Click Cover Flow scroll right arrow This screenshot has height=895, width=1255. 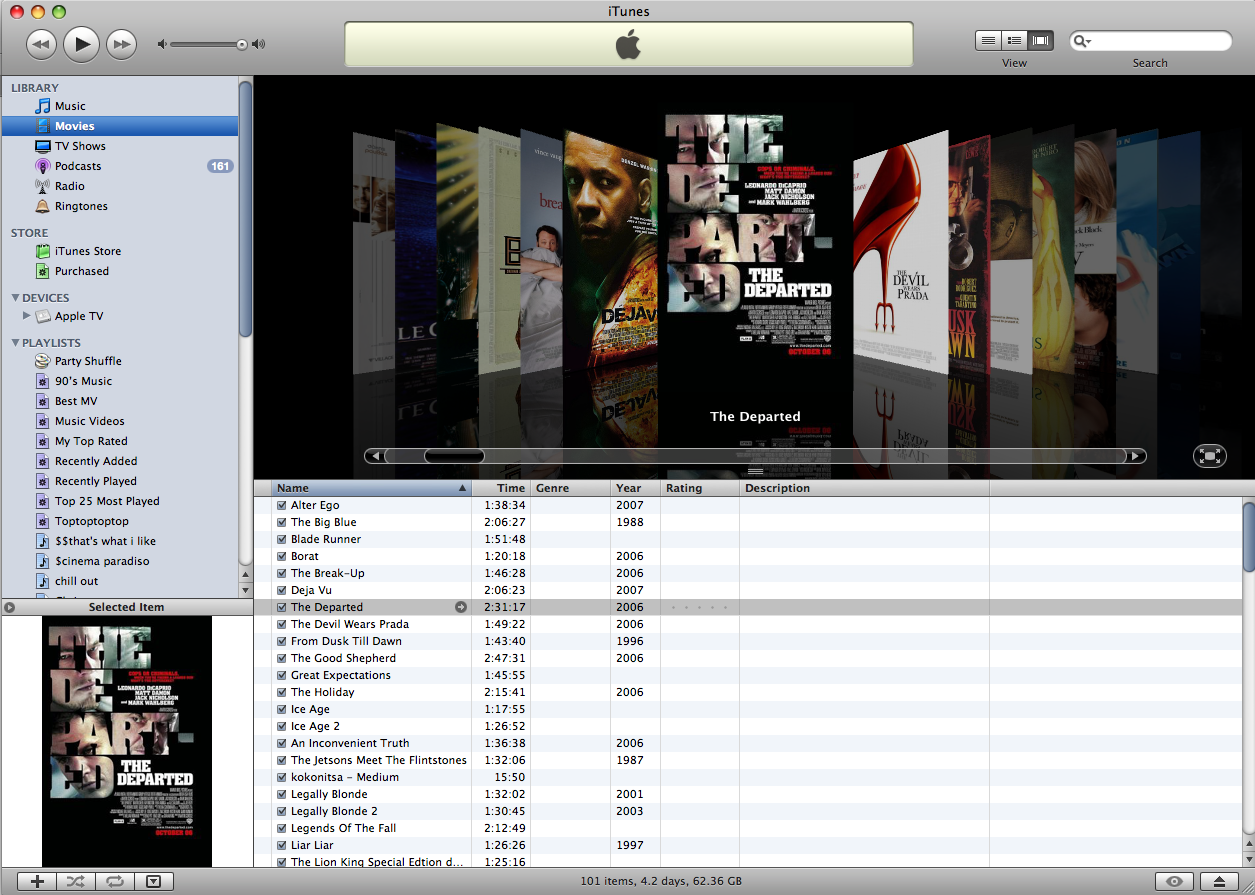pyautogui.click(x=1135, y=456)
